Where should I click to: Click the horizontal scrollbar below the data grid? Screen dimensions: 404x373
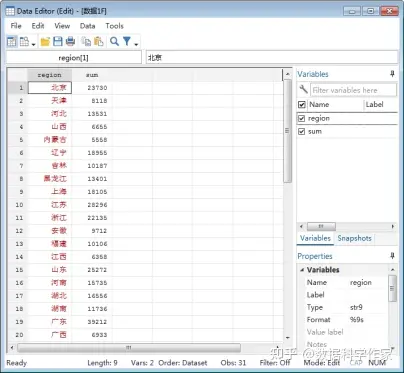(129, 348)
